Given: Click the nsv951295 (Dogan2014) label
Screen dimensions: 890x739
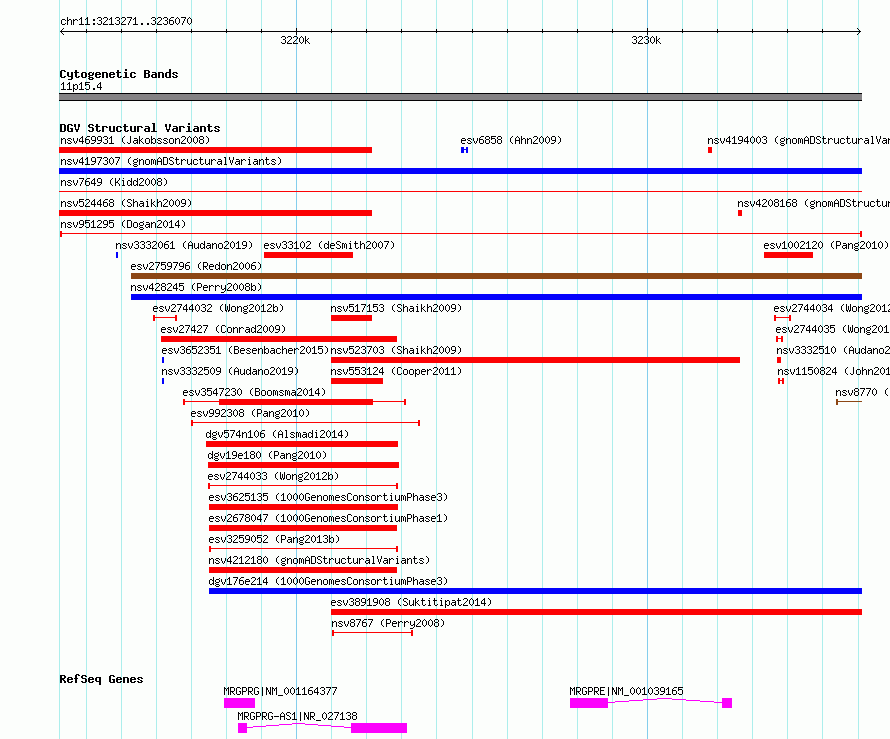Looking at the screenshot, I should 123,224.
